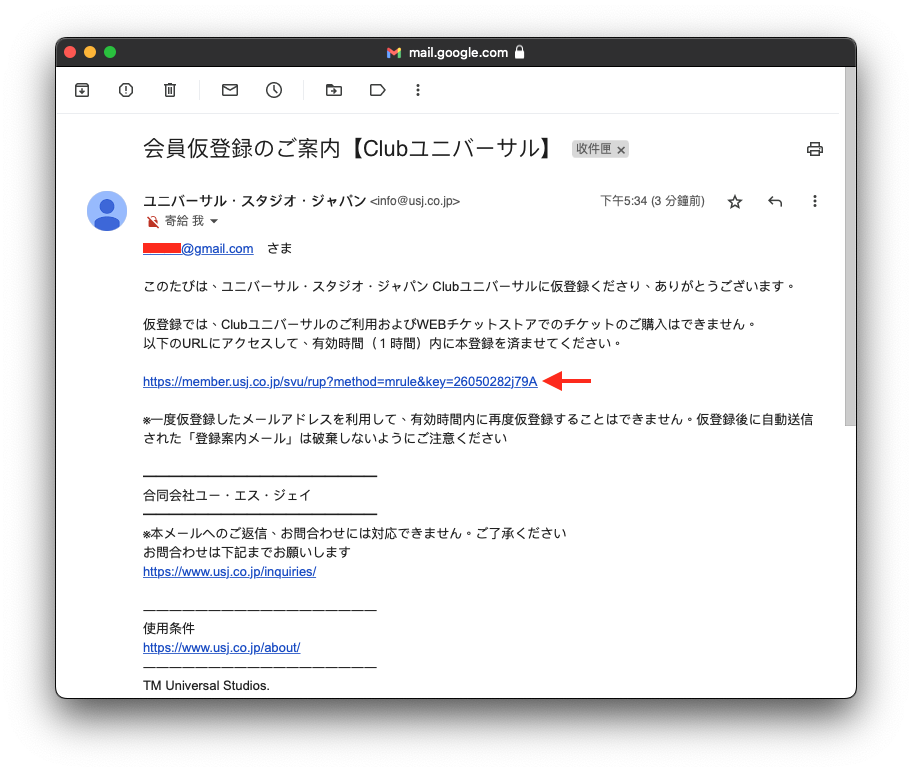Star this message
The width and height of the screenshot is (912, 772).
pos(735,202)
